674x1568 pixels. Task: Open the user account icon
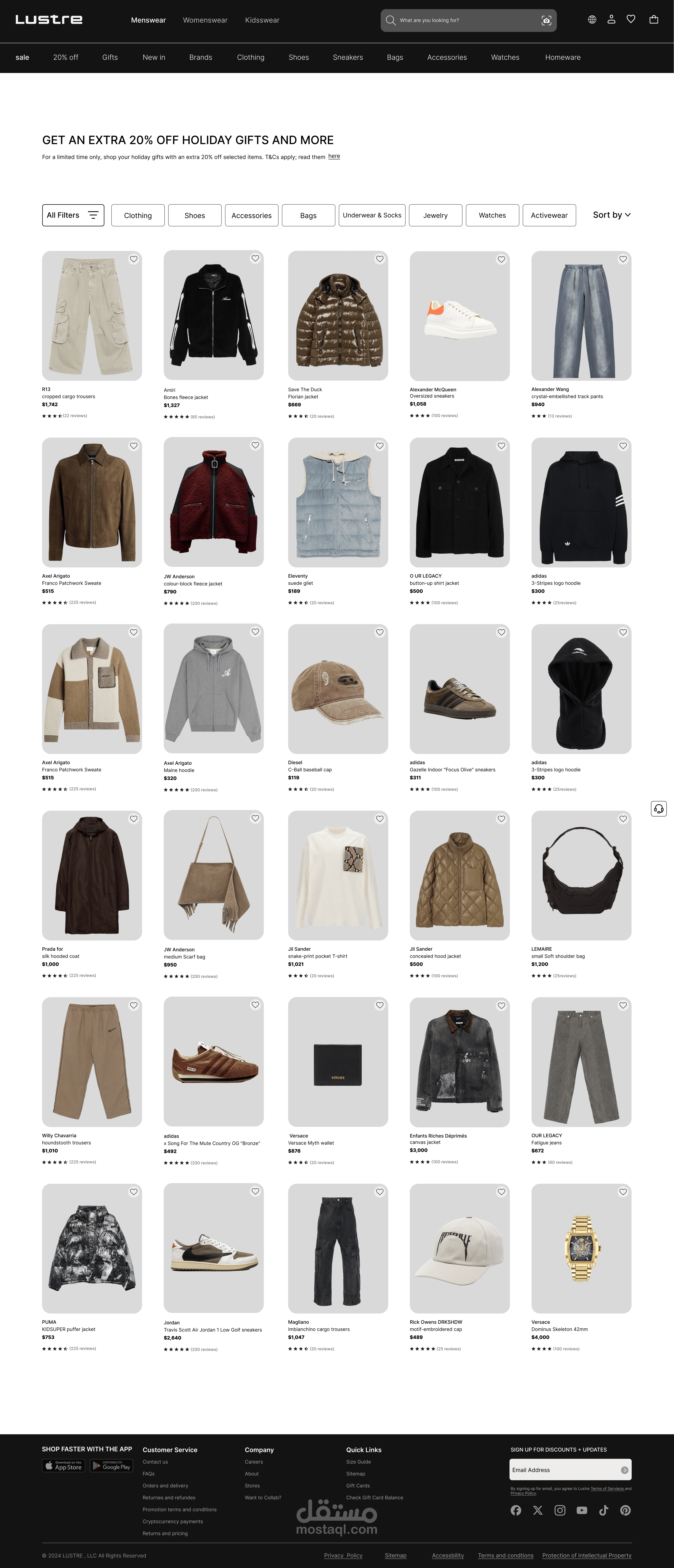click(611, 19)
